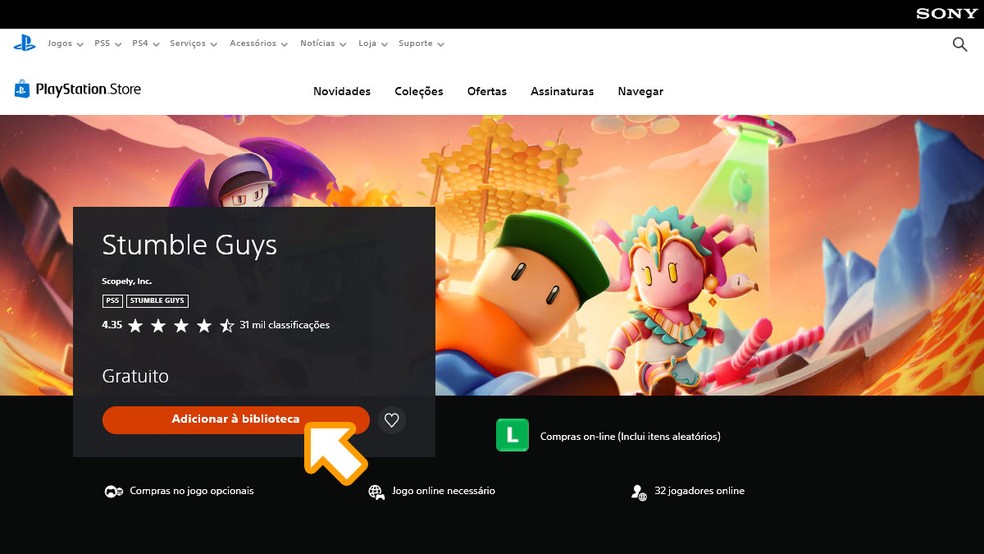Open the 31 mil classificações ratings link
984x554 pixels.
(x=284, y=325)
